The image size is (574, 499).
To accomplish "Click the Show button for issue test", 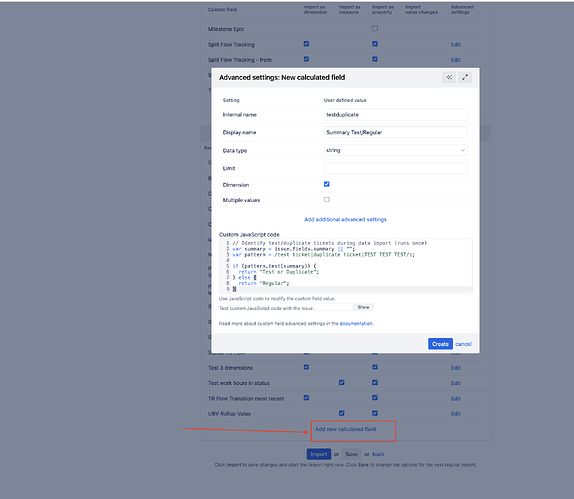I will coord(363,307).
